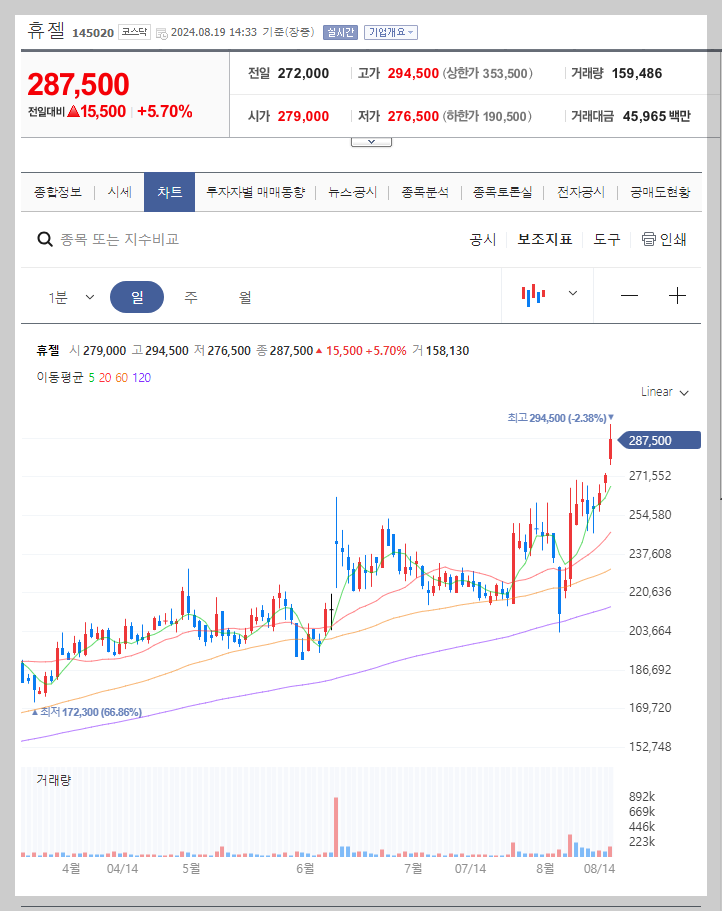Click the stock search magnifier icon
The image size is (722, 911).
point(45,239)
